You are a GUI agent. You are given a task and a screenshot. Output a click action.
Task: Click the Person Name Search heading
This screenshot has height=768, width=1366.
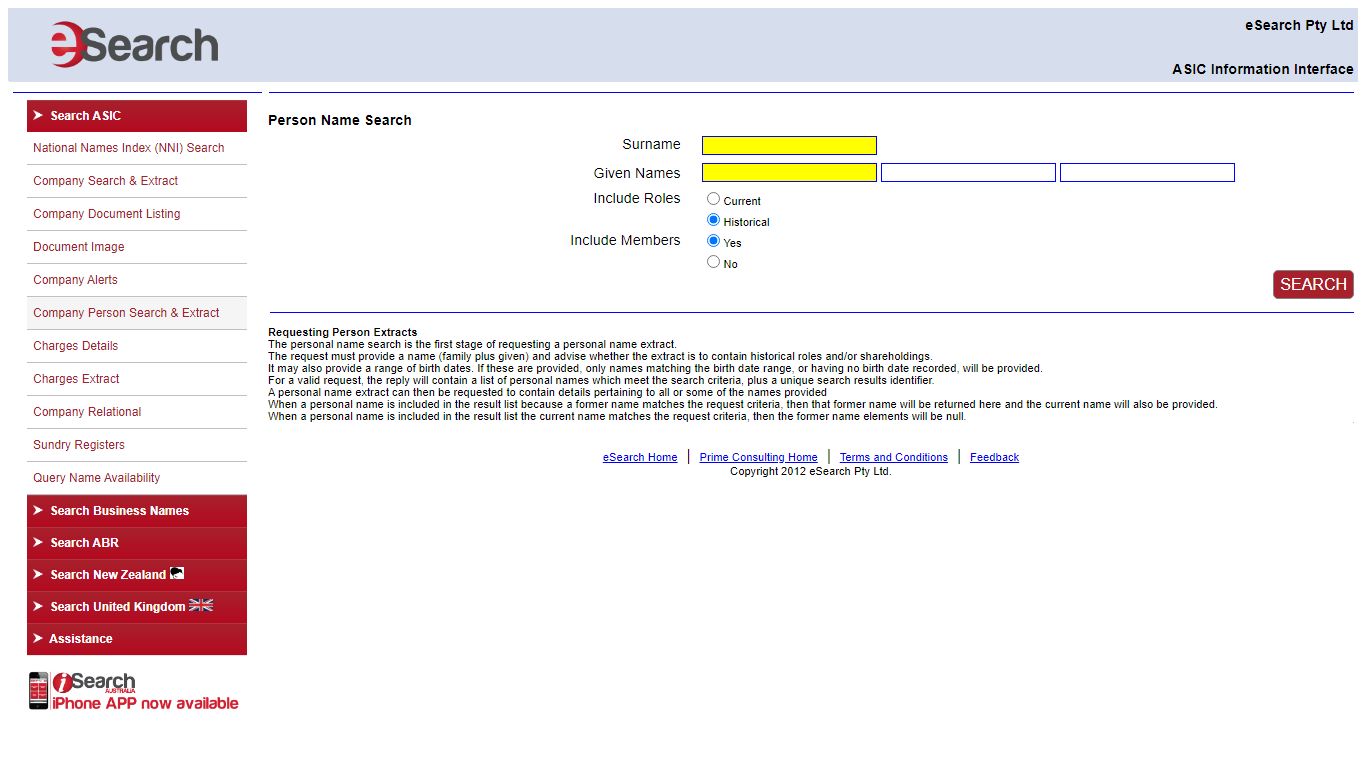click(340, 120)
